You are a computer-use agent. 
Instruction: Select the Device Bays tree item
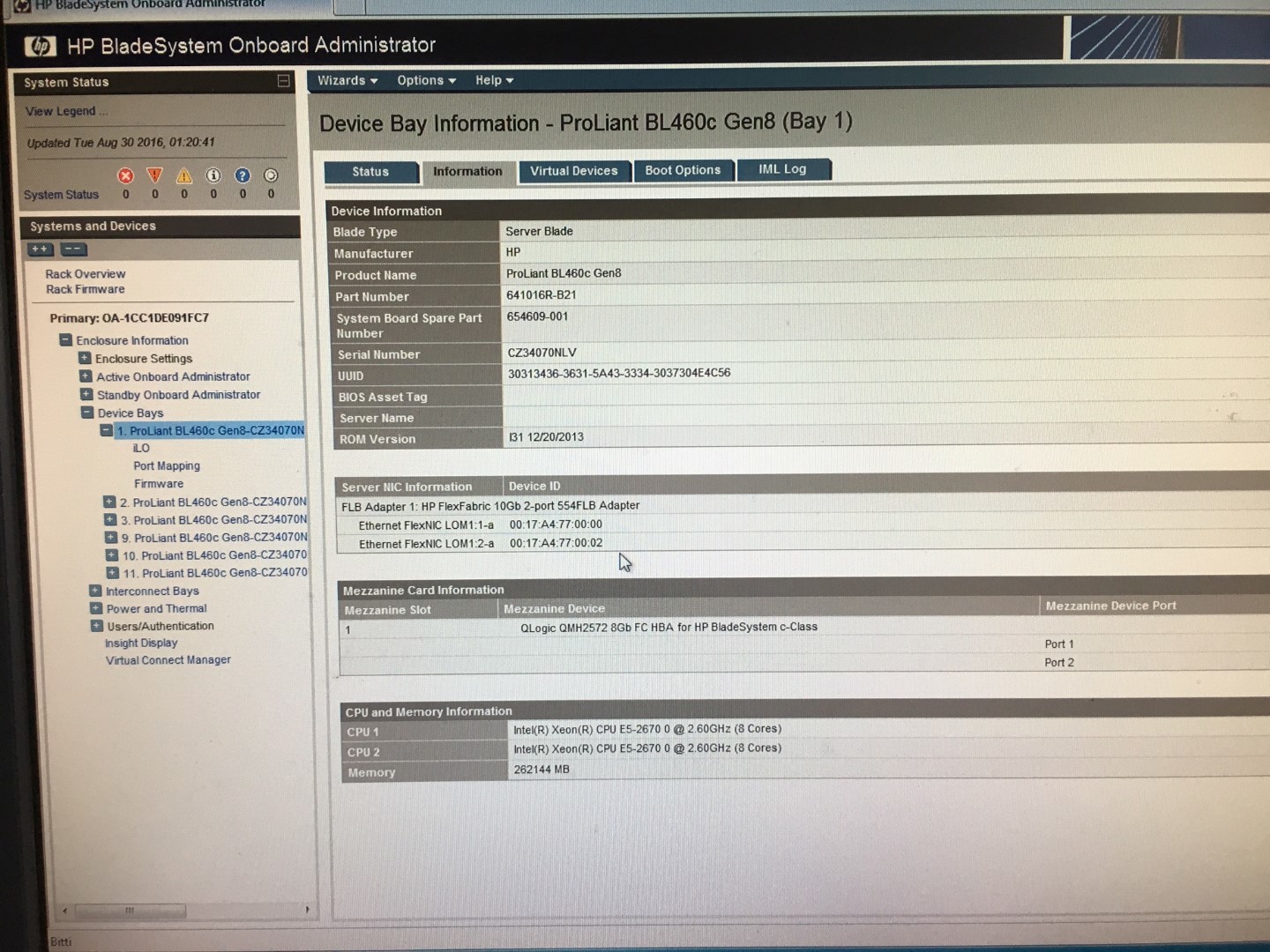click(131, 413)
